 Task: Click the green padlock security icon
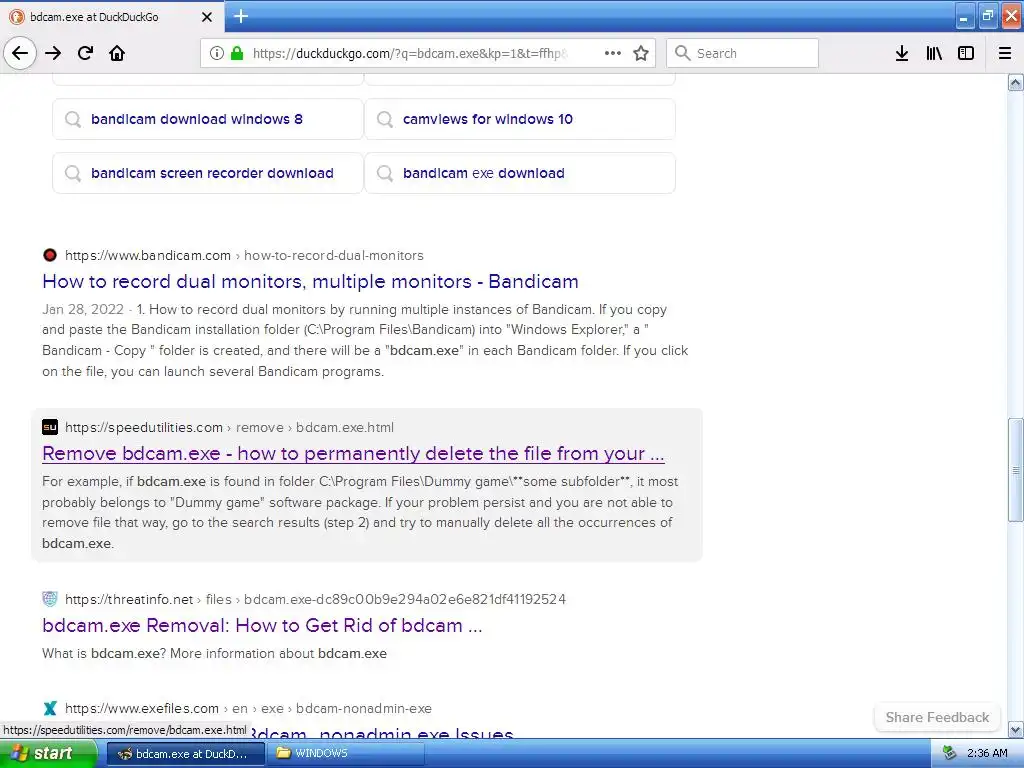pyautogui.click(x=236, y=53)
